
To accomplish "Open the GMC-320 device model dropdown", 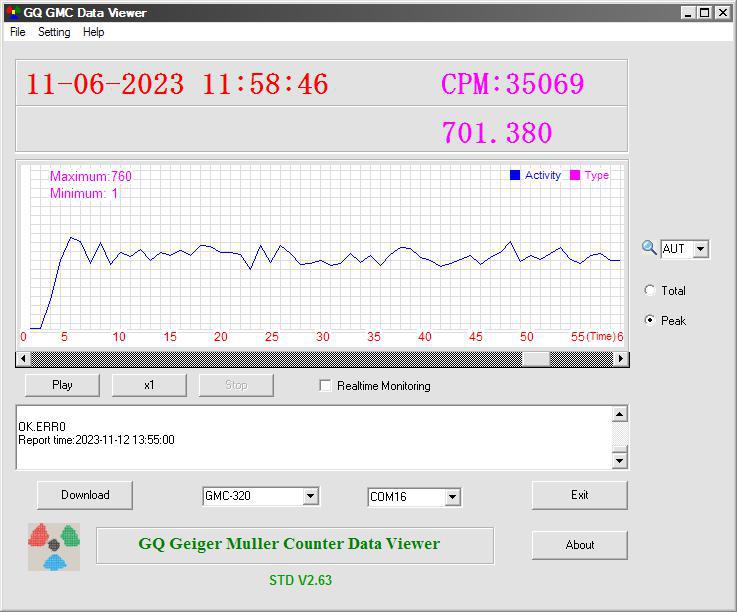I will pyautogui.click(x=310, y=496).
